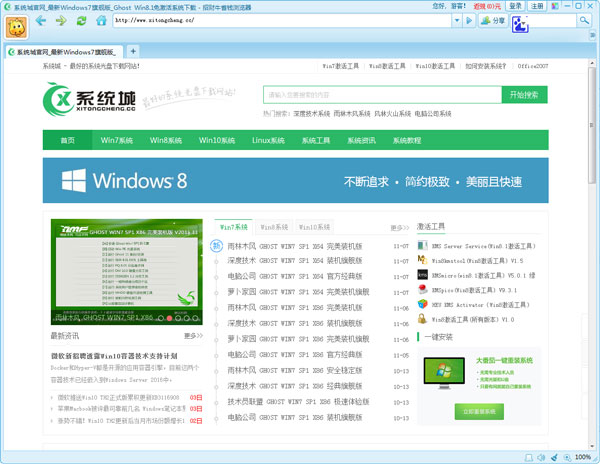Viewport: 600px width, 464px height.
Task: Click the 开始搜索 search button
Action: pyautogui.click(x=524, y=95)
